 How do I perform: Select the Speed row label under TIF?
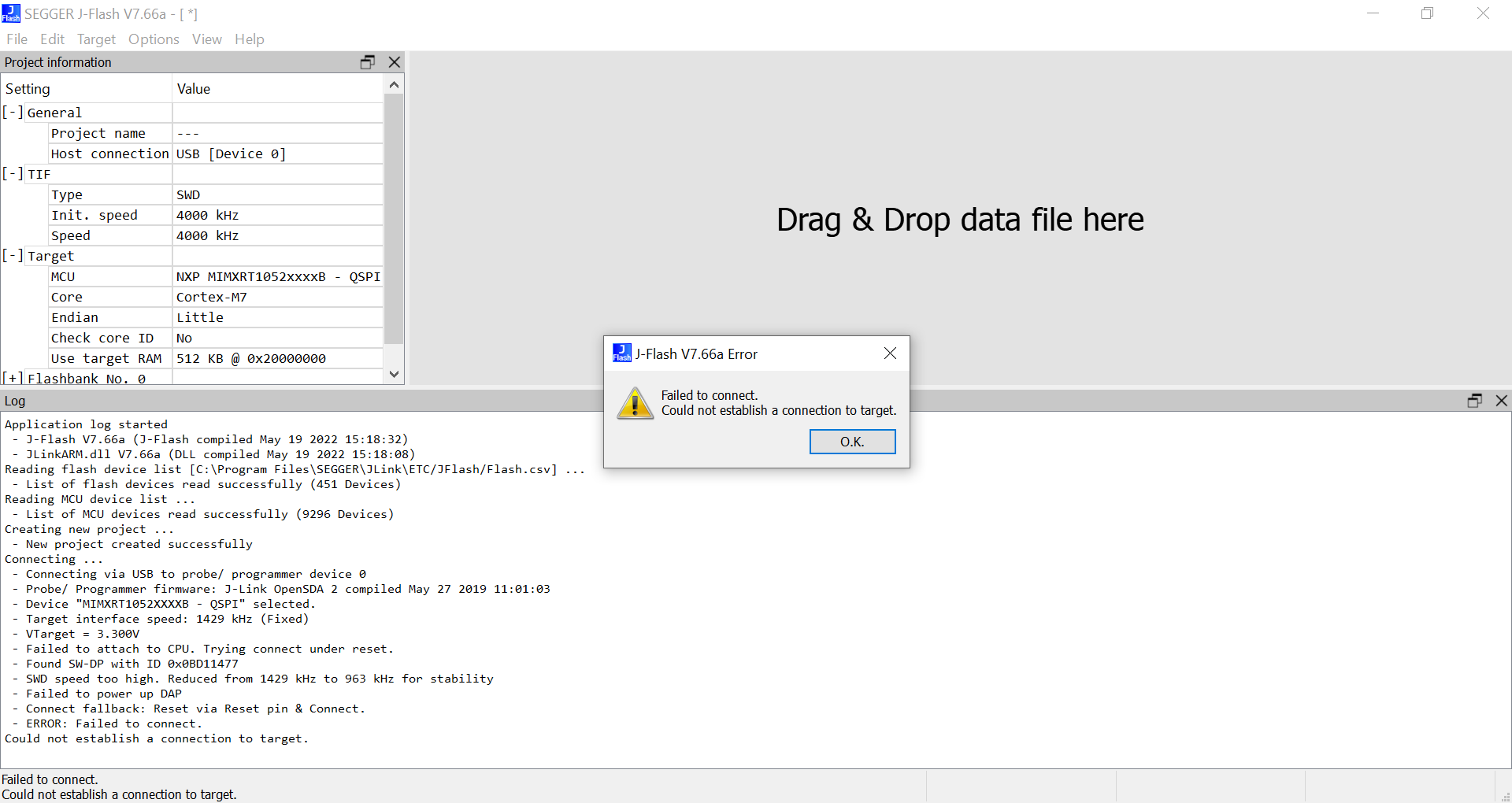click(x=109, y=235)
